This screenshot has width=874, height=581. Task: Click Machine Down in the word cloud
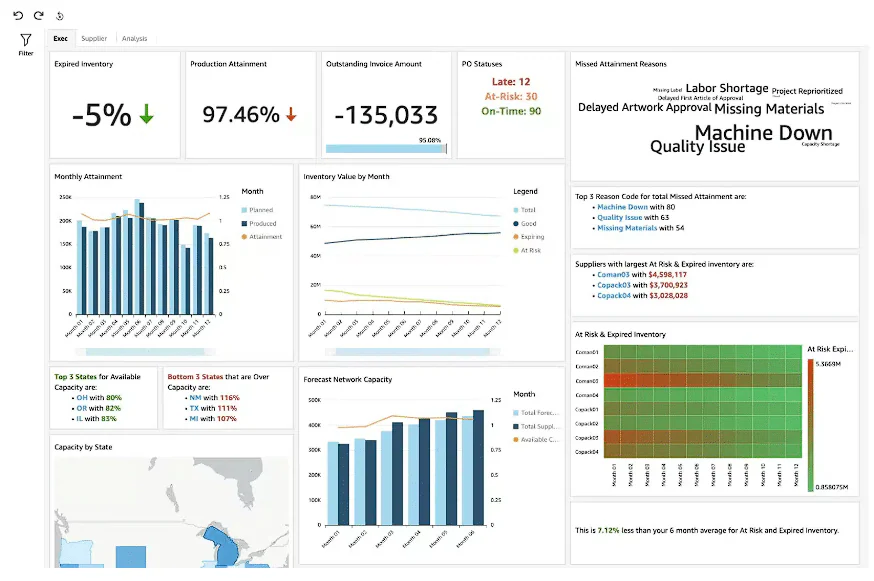click(x=763, y=133)
